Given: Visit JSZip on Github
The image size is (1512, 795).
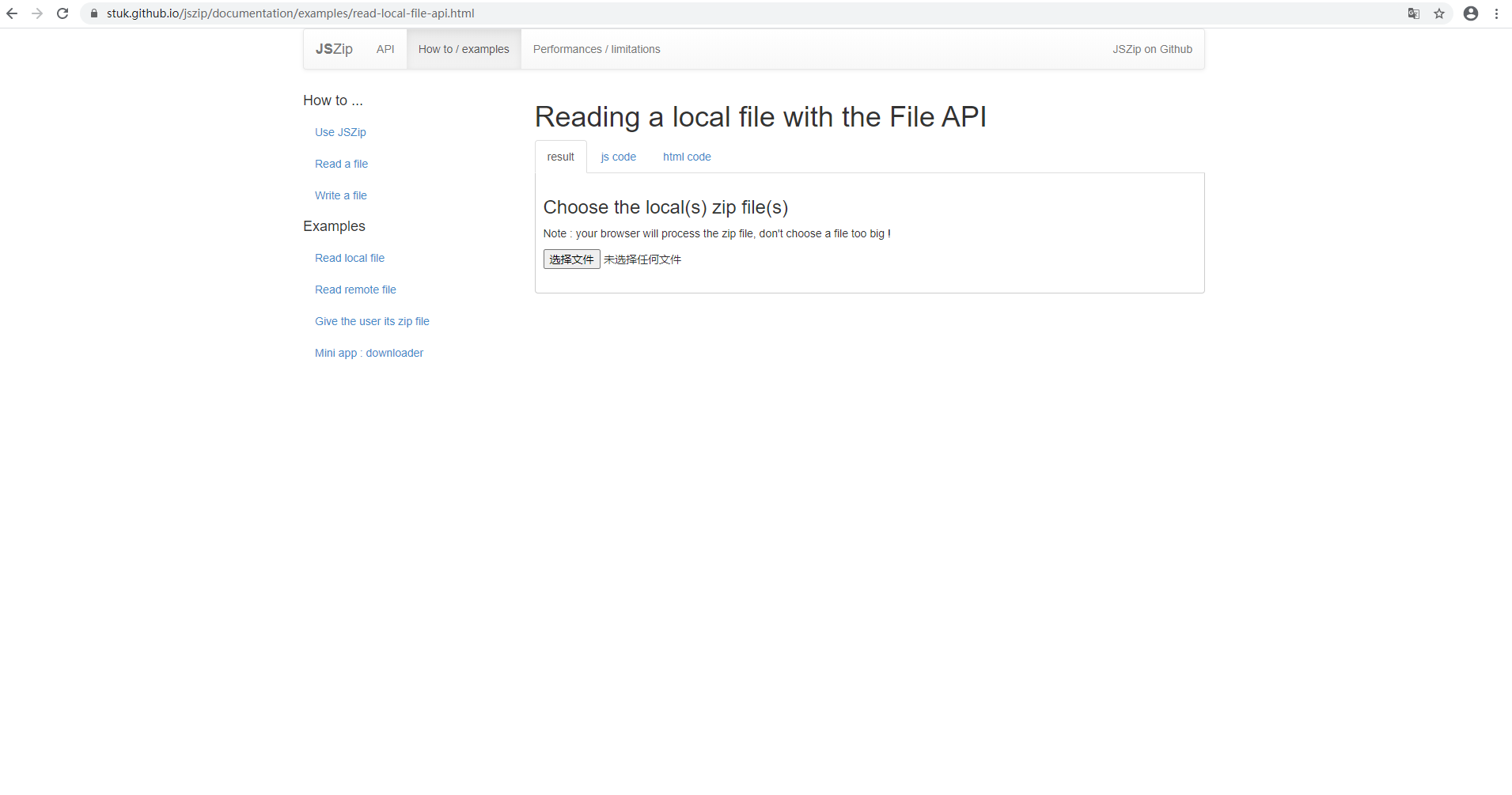Looking at the screenshot, I should (1152, 48).
